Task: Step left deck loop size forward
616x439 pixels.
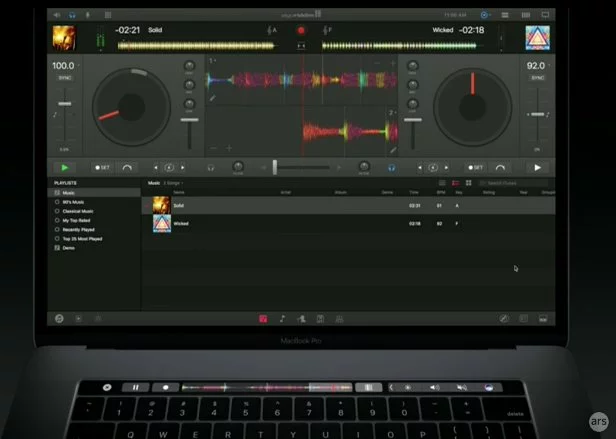Action: point(183,168)
